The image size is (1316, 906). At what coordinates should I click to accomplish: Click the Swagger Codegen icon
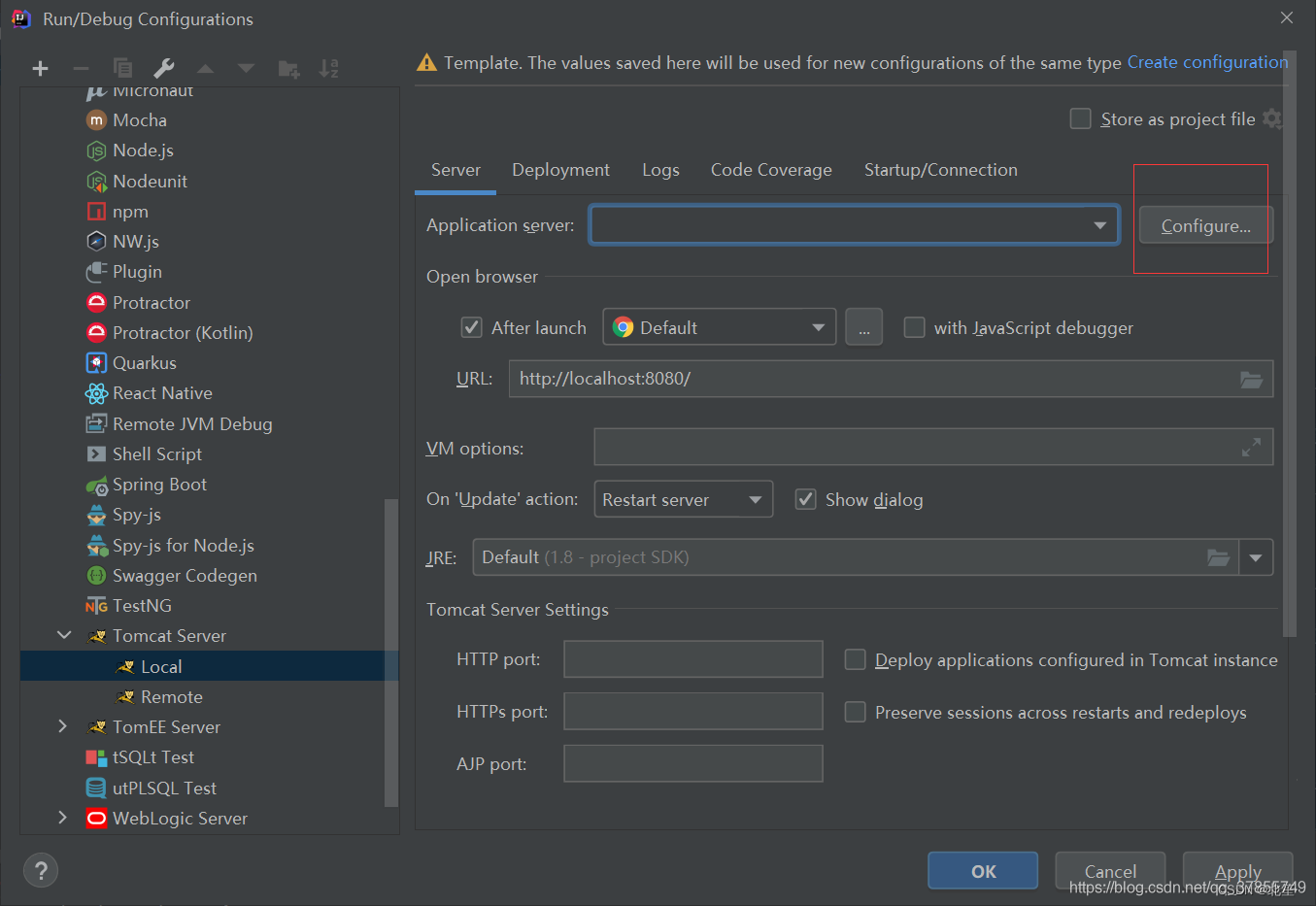pos(96,576)
